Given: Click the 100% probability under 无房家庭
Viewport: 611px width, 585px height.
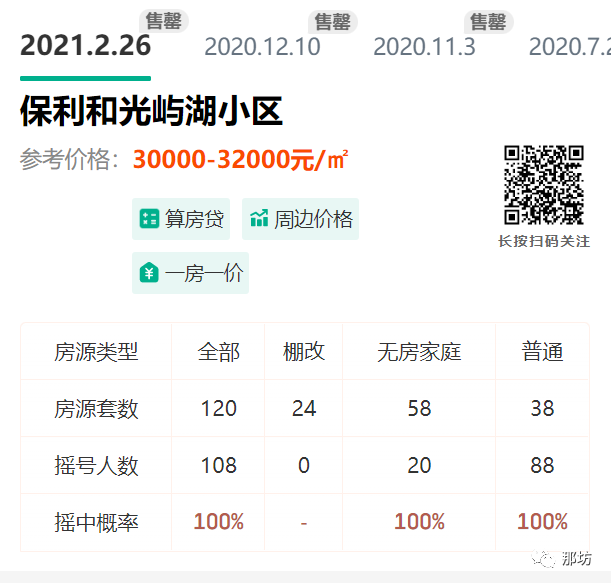Looking at the screenshot, I should click(419, 521).
